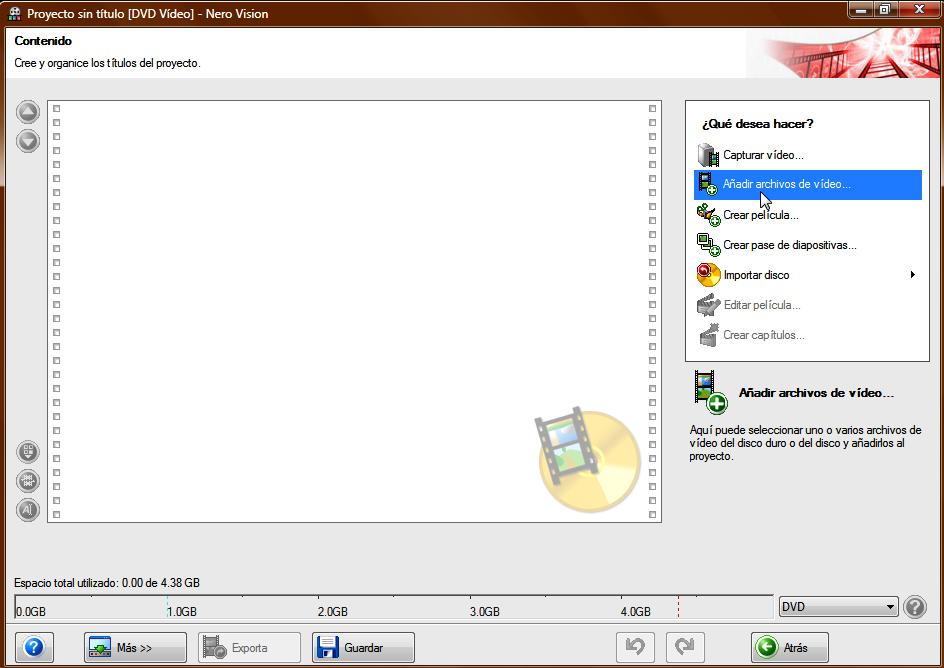Click the round filmstrip button left of the list
The image size is (944, 668).
[x=28, y=481]
